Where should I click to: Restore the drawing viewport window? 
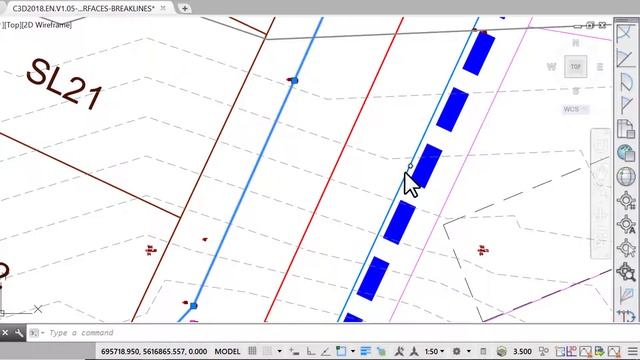point(590,25)
